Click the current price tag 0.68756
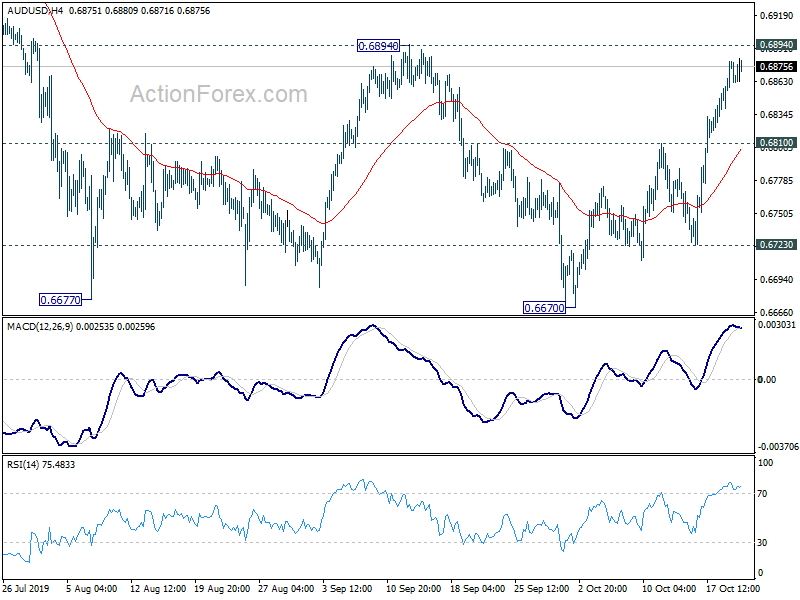 [x=776, y=67]
